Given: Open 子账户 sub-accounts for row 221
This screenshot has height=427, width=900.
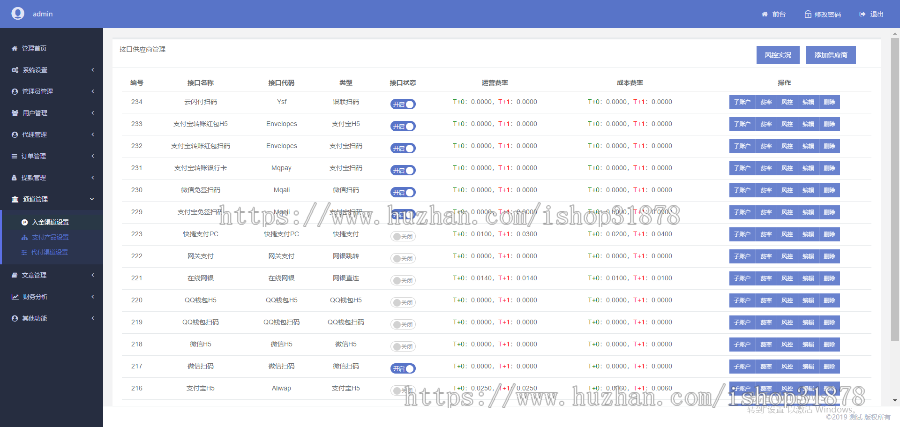Looking at the screenshot, I should 742,278.
